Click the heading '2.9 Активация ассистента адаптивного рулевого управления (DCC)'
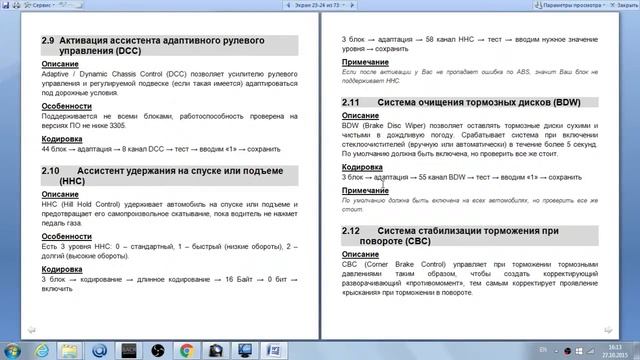This screenshot has height=360, width=640. pos(169,45)
